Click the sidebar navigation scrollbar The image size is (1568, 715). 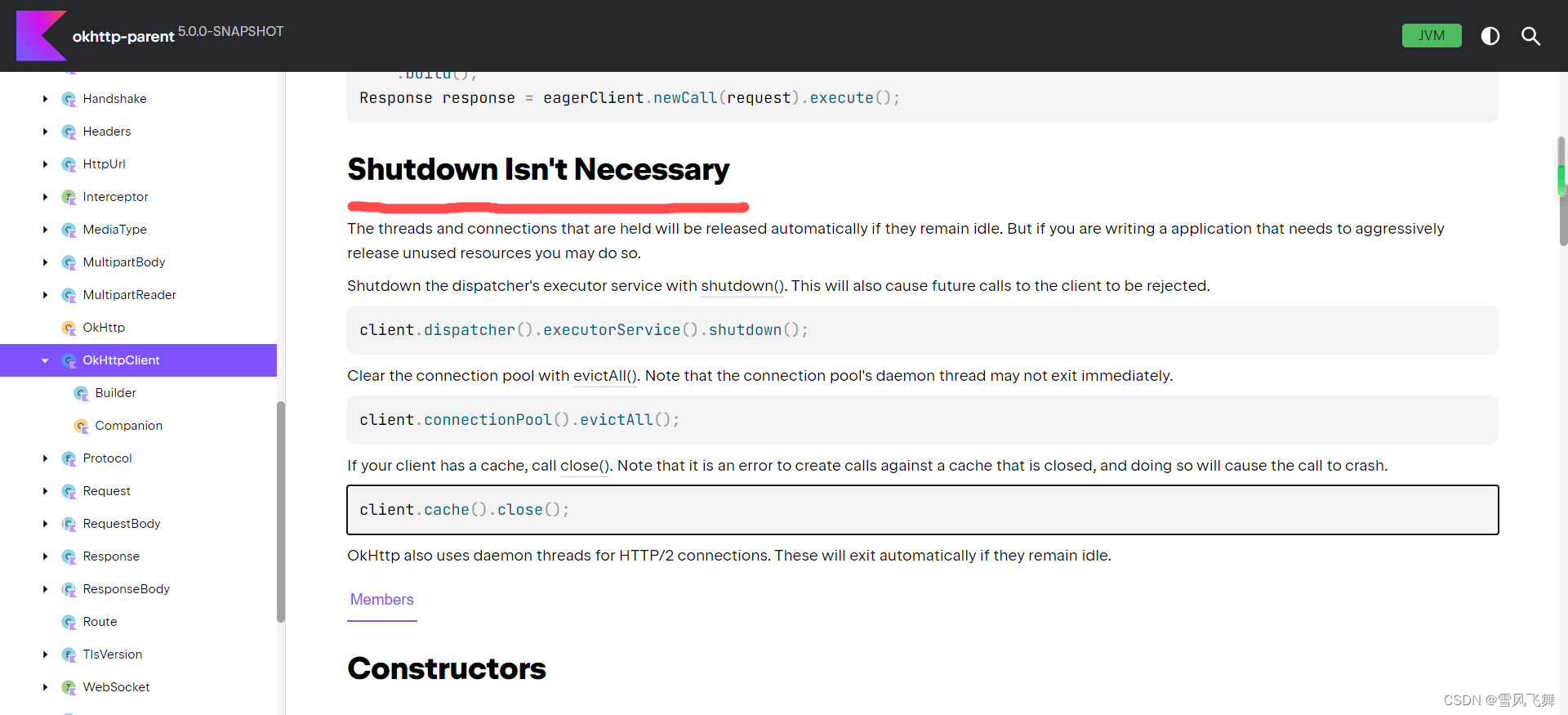(x=281, y=512)
